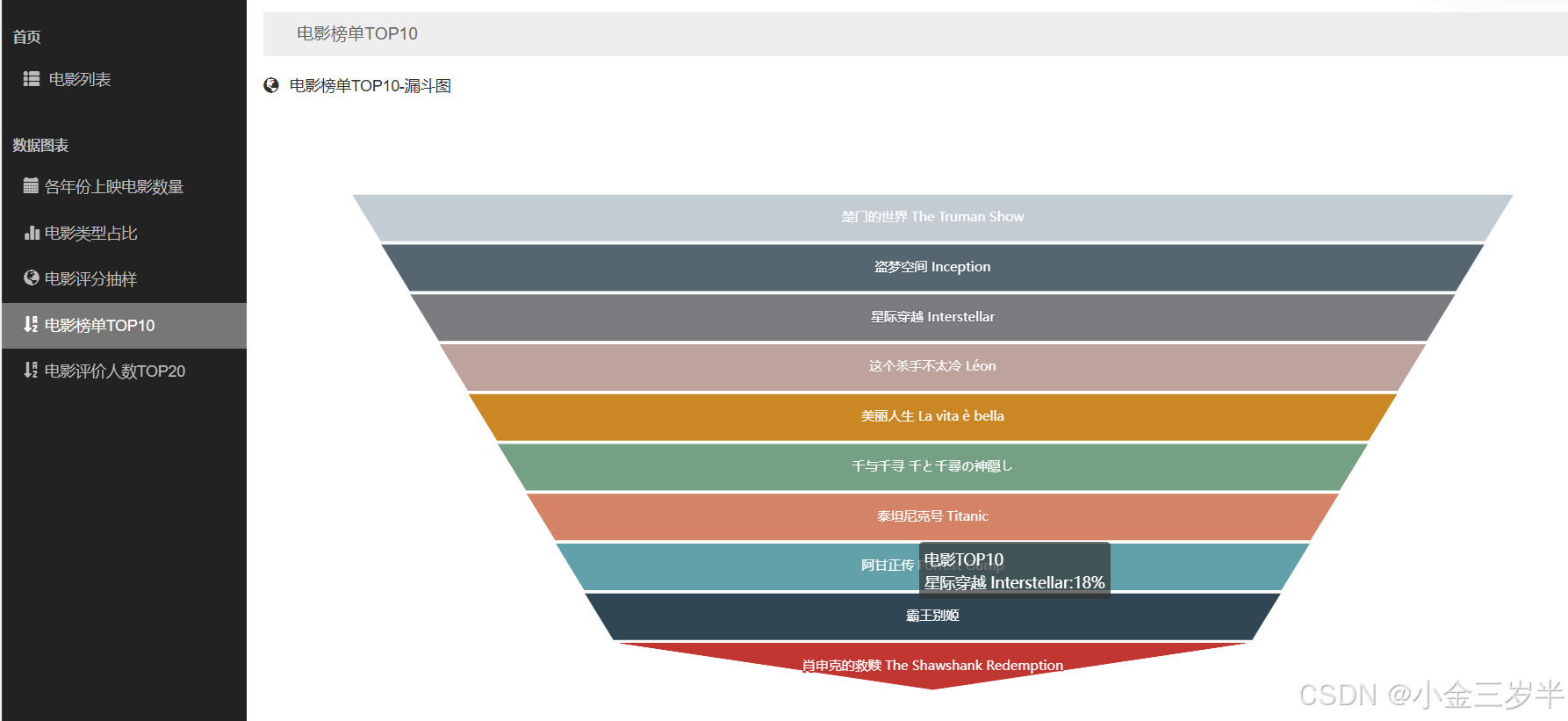Click the 电影榜单TOP10 page header text
Image resolution: width=1568 pixels, height=721 pixels.
(357, 33)
